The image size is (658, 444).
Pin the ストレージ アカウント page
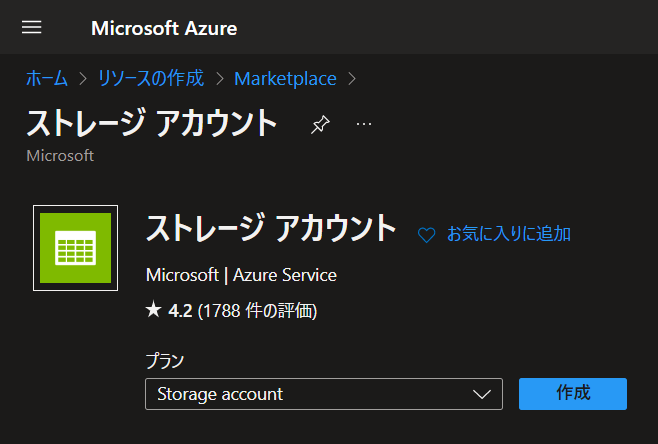pos(320,125)
